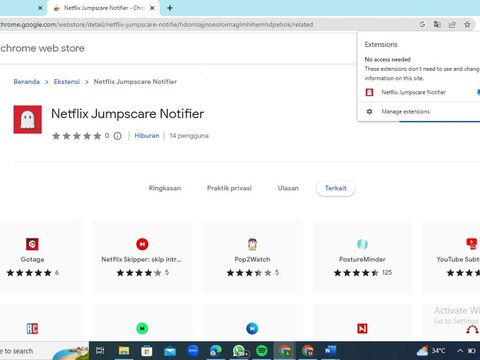Click the chrome web store title

tap(42, 48)
